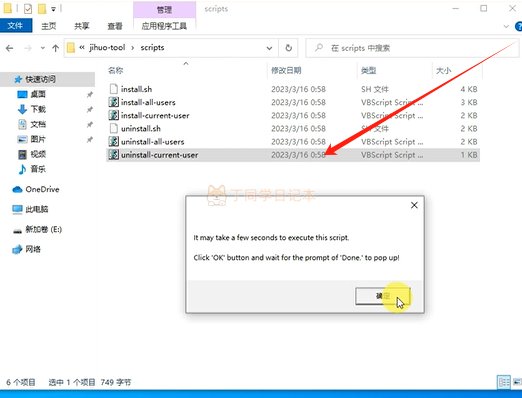
Task: Click the search box for scripts
Action: [412, 48]
